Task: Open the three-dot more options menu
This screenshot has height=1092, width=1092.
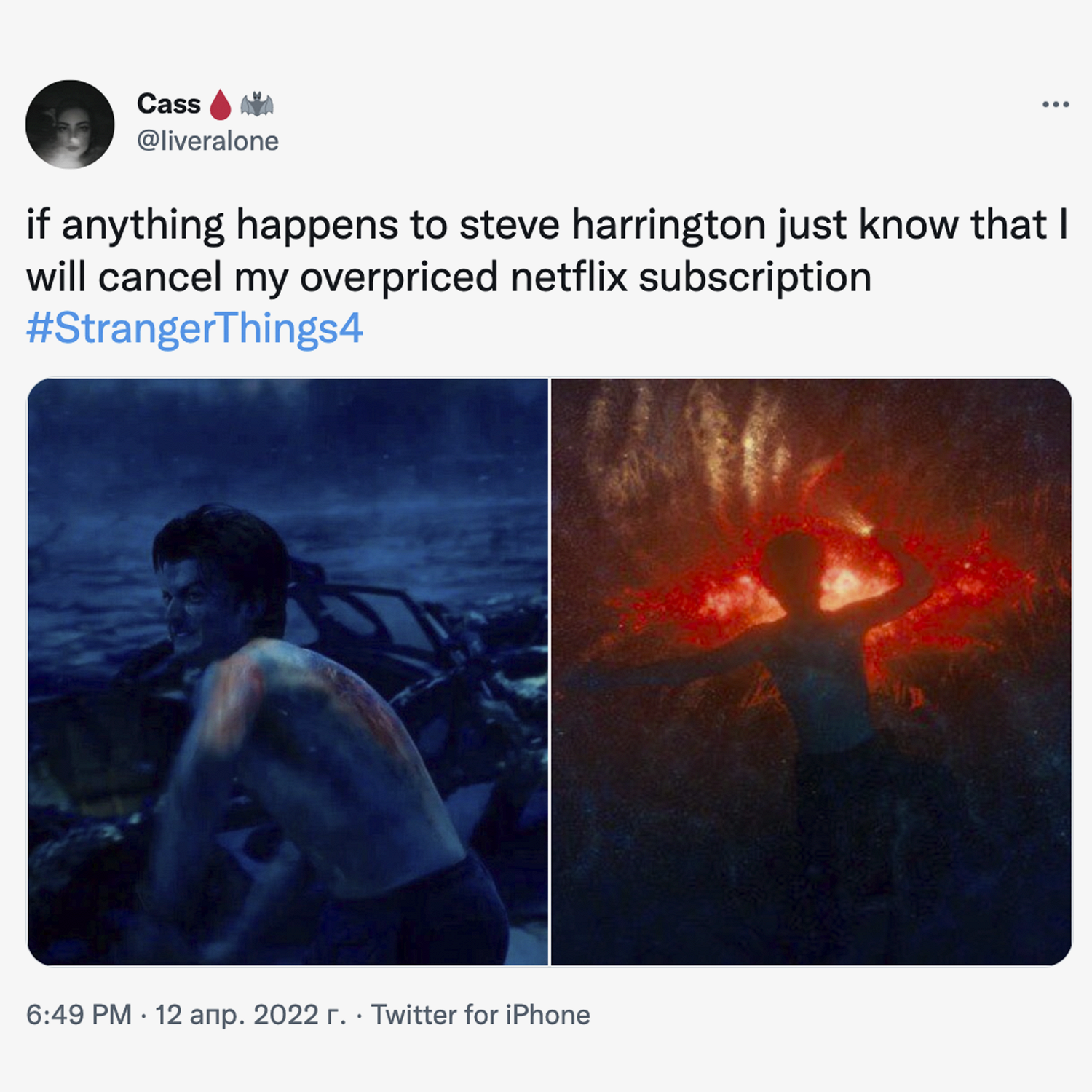Action: point(1056,105)
